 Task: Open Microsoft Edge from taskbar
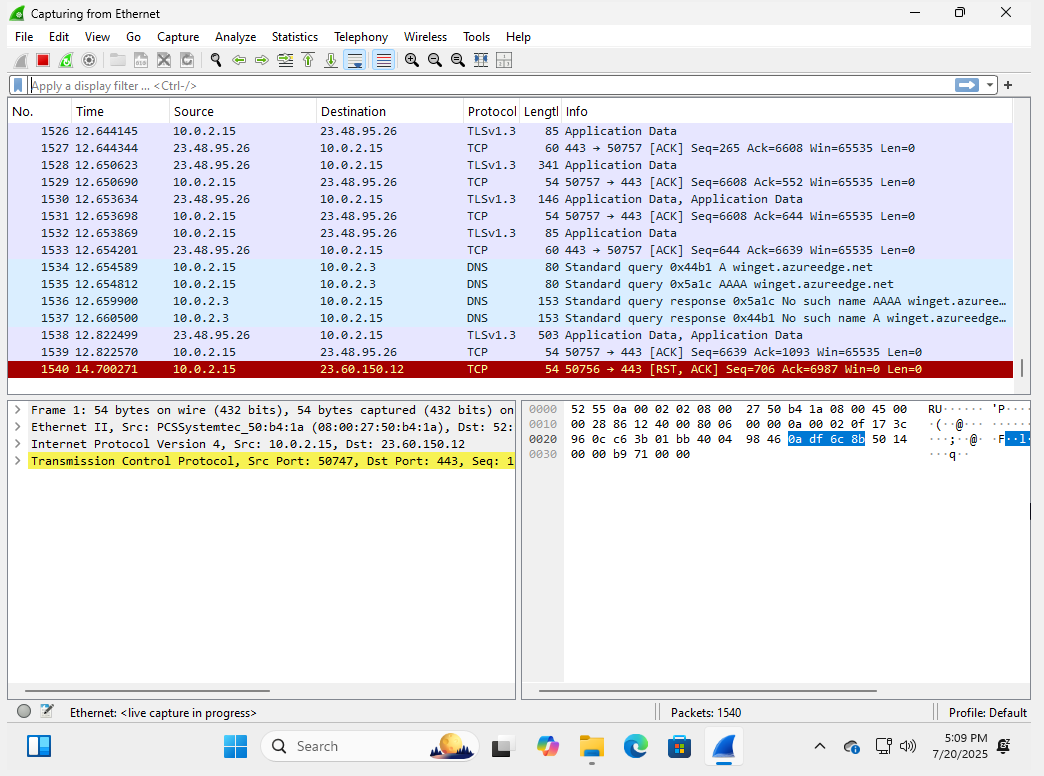[x=635, y=747]
